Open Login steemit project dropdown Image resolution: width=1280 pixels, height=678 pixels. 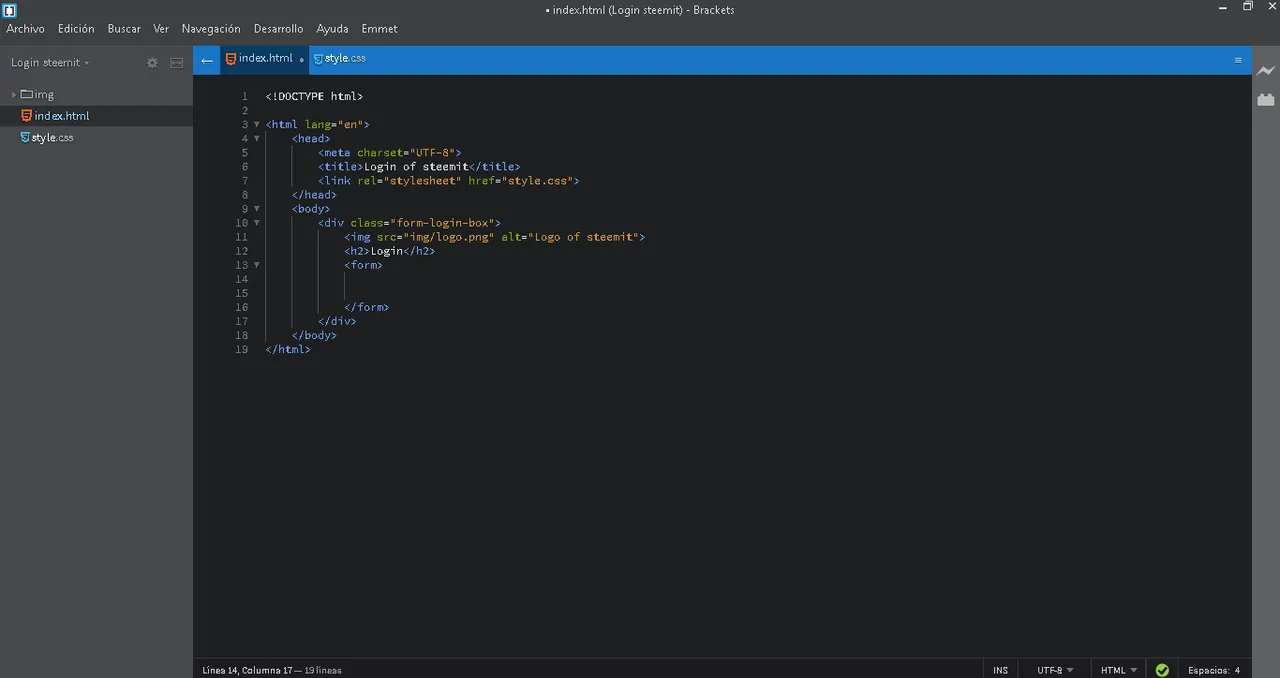tap(50, 62)
